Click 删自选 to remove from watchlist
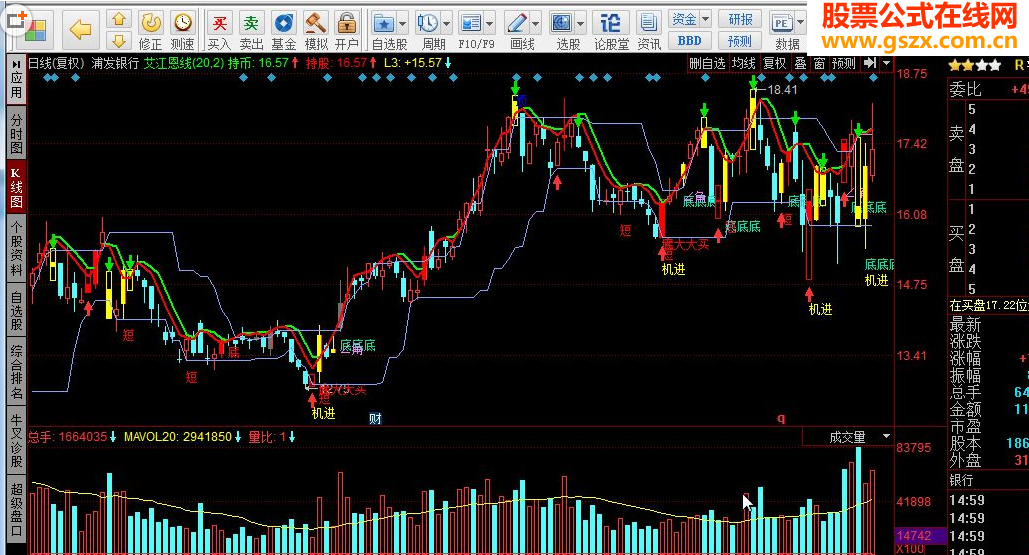Image resolution: width=1029 pixels, height=555 pixels. tap(707, 63)
